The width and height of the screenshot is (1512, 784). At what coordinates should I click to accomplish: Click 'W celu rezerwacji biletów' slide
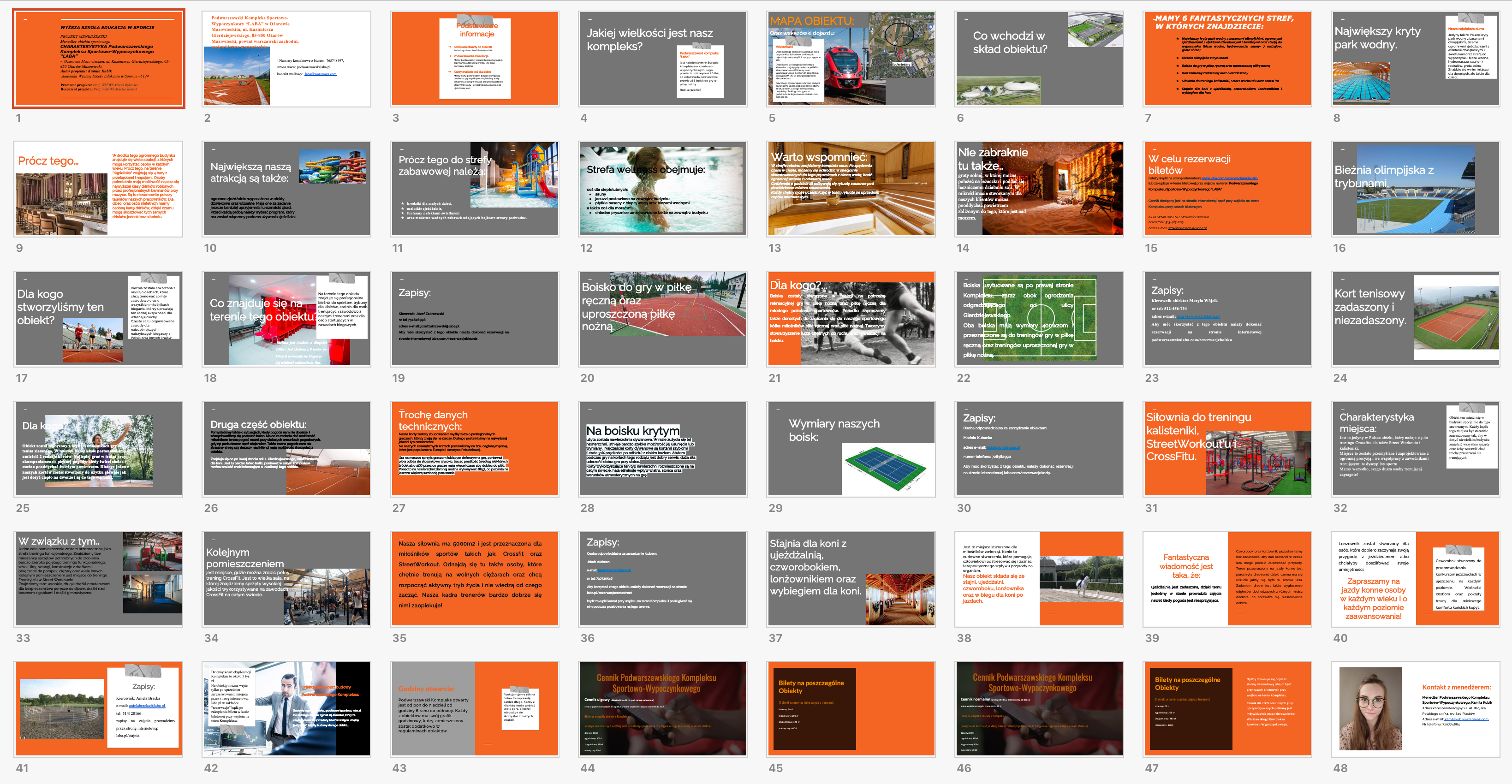(x=1227, y=188)
